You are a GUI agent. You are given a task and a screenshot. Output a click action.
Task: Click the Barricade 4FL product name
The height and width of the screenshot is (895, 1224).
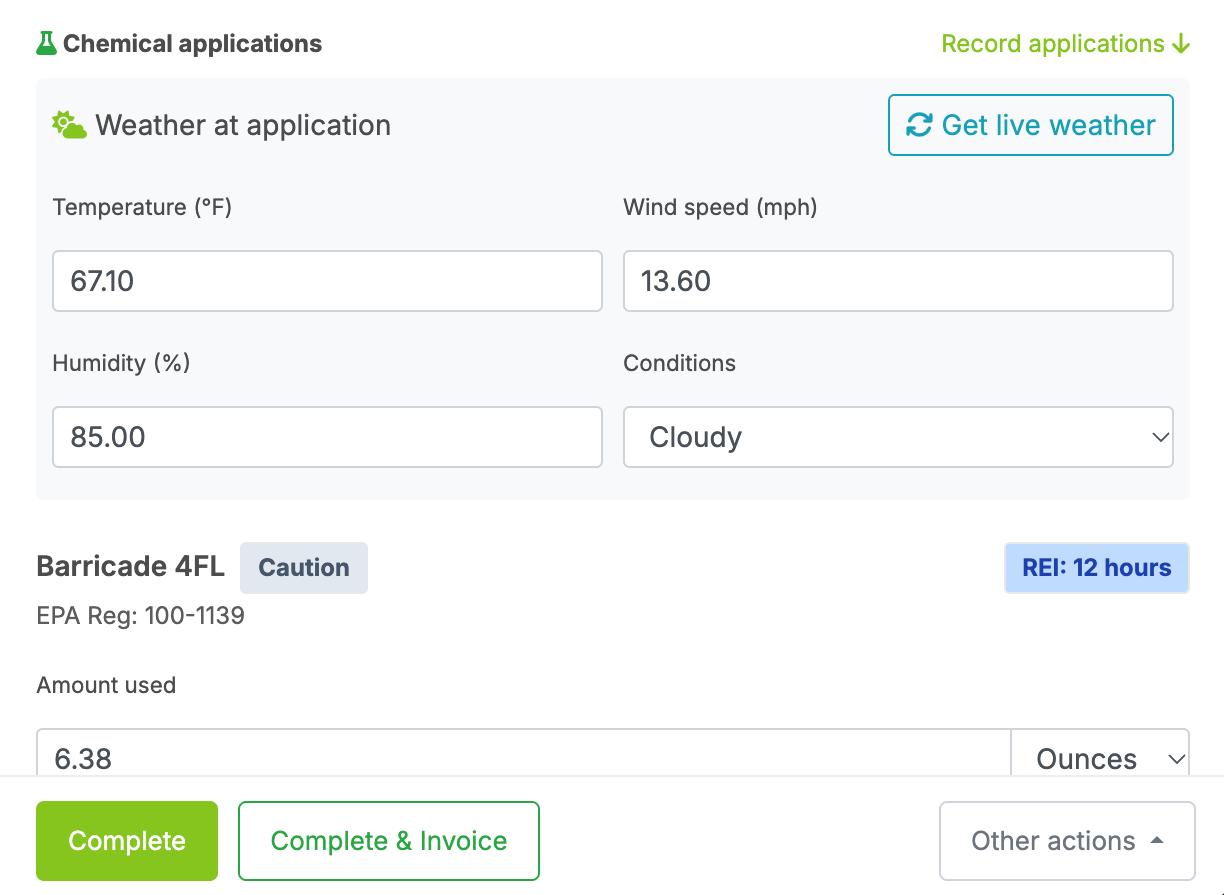pos(131,567)
